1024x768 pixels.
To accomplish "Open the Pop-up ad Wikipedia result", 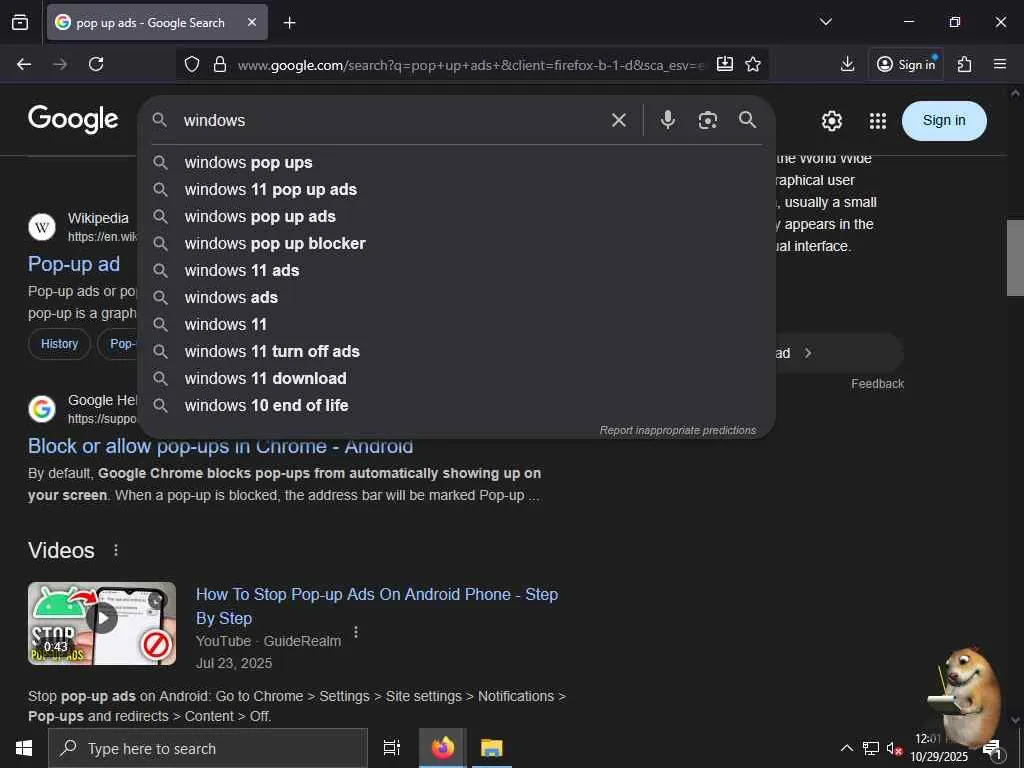I will pos(74,264).
